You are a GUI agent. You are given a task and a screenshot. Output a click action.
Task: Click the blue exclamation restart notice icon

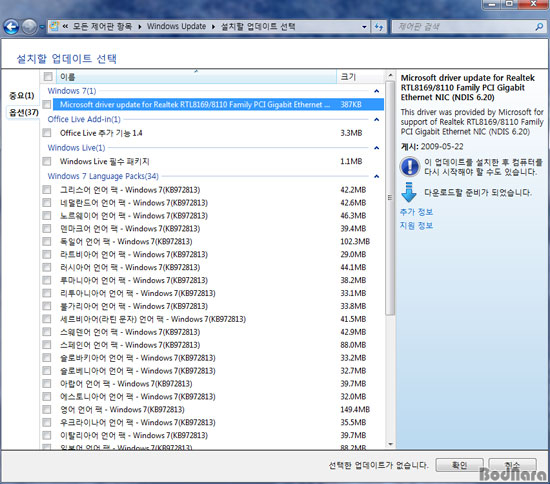pos(409,166)
